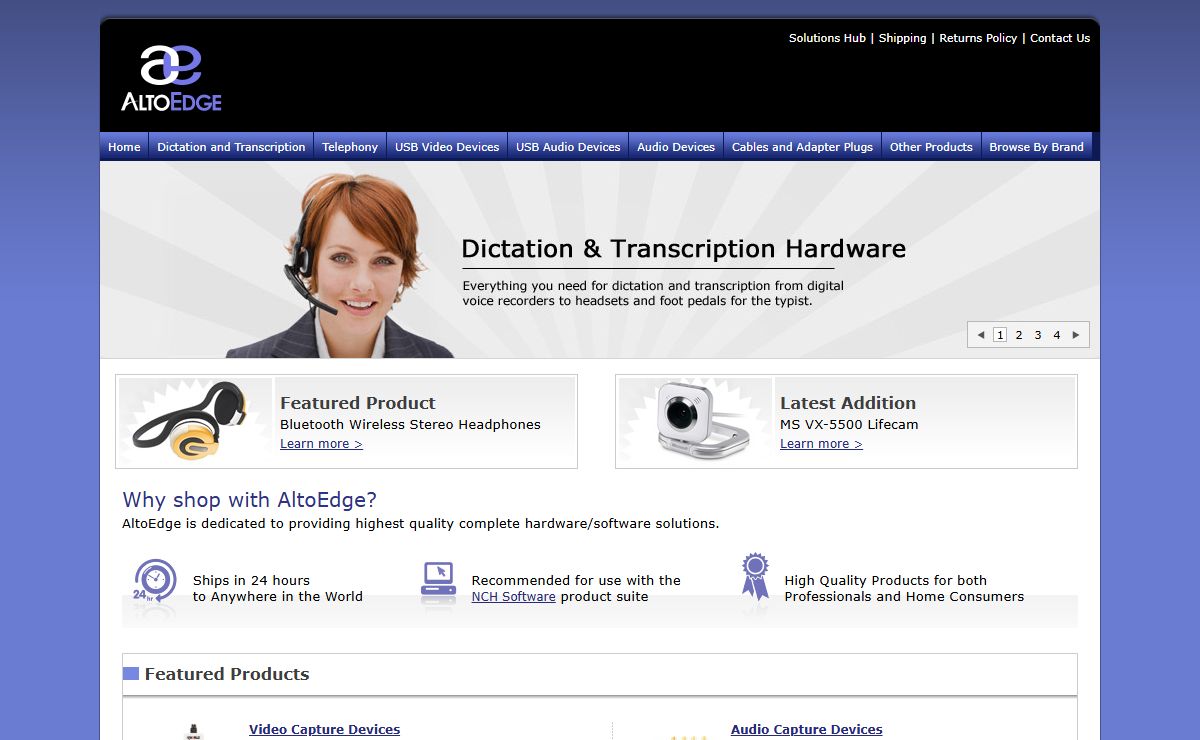Click Why shop with AltoEdge heading
The width and height of the screenshot is (1200, 740).
(x=250, y=500)
